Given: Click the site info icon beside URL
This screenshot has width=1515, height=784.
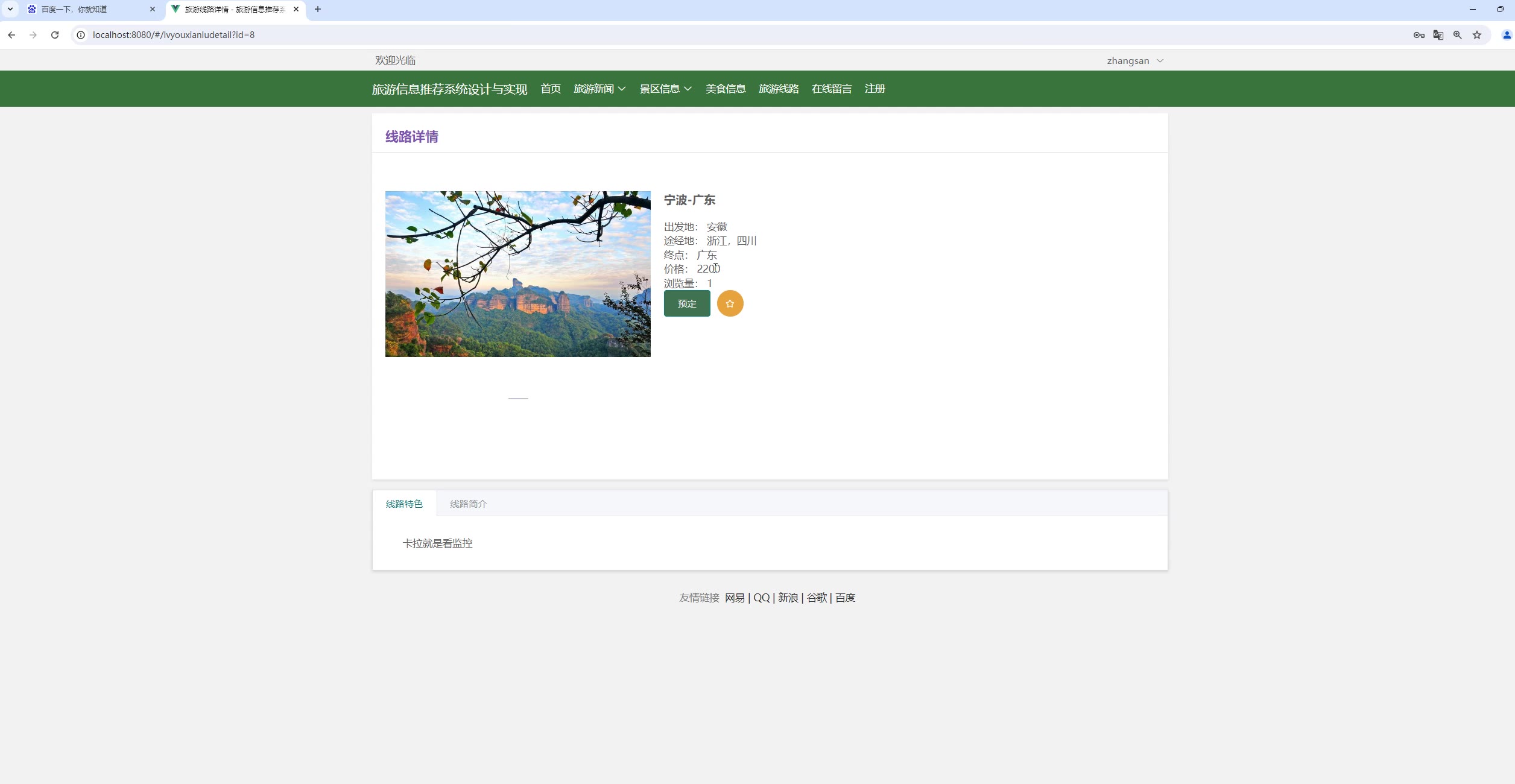Looking at the screenshot, I should tap(81, 35).
